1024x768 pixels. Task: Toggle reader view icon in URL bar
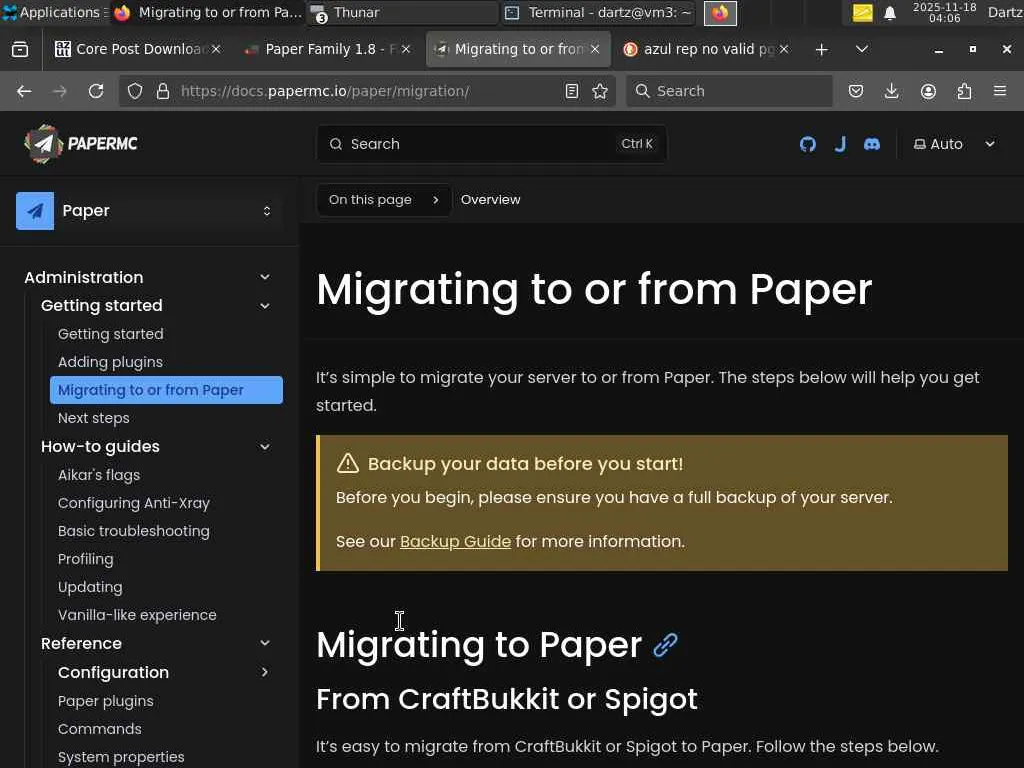(x=571, y=91)
